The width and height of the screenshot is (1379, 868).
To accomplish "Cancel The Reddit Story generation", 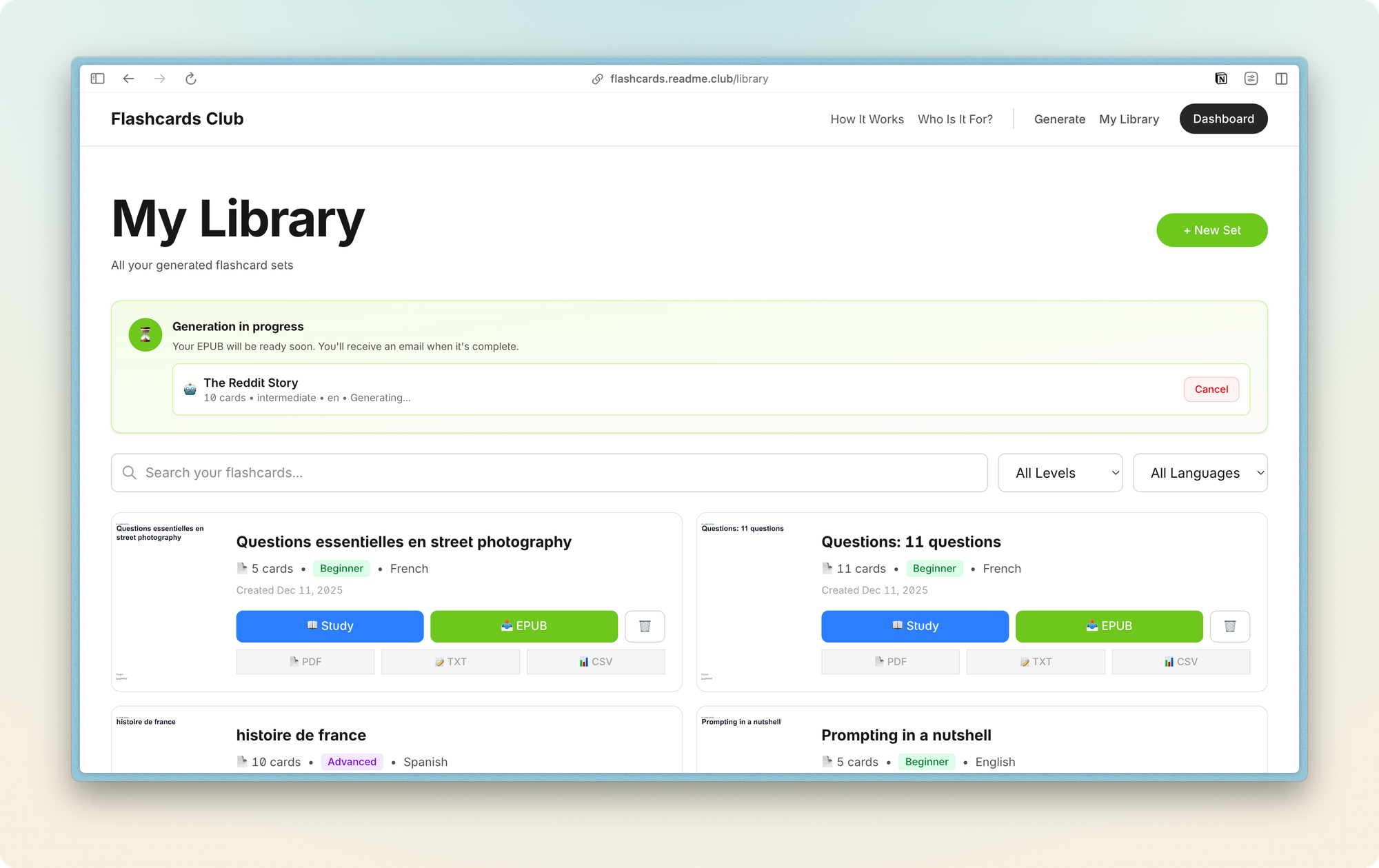I will [1211, 390].
